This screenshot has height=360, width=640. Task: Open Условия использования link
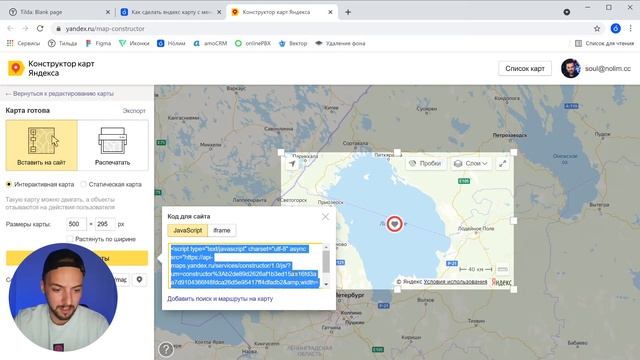(x=455, y=282)
